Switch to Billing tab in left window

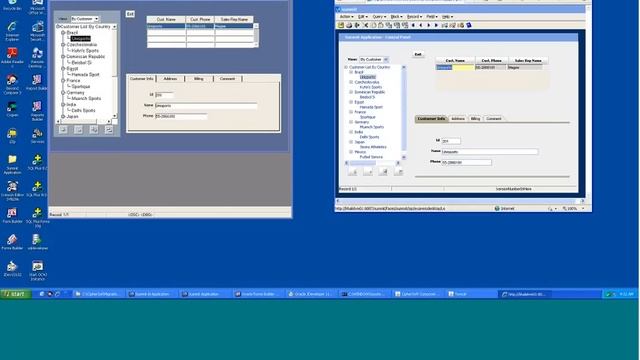pyautogui.click(x=199, y=79)
